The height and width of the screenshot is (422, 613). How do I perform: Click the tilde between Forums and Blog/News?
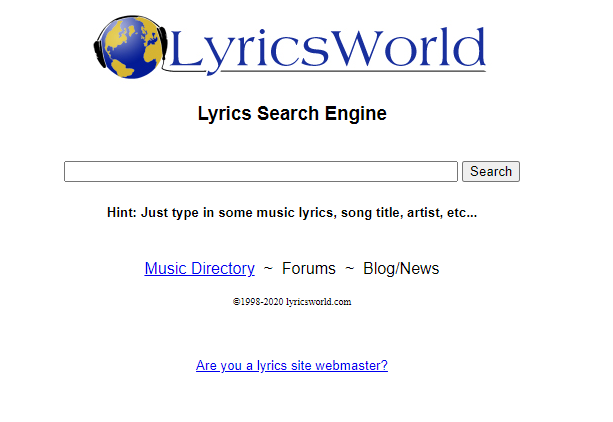point(349,268)
